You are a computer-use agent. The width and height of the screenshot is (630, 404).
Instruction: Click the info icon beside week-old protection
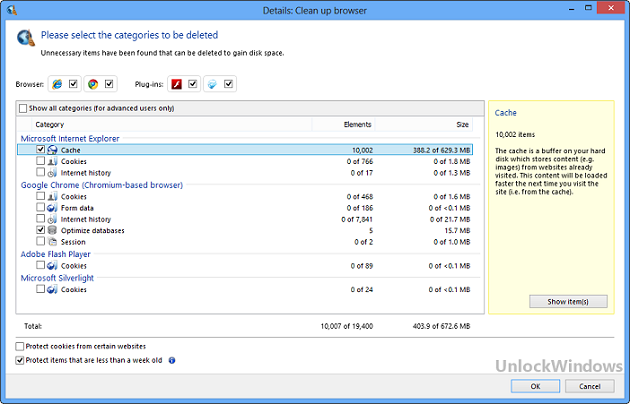172,360
